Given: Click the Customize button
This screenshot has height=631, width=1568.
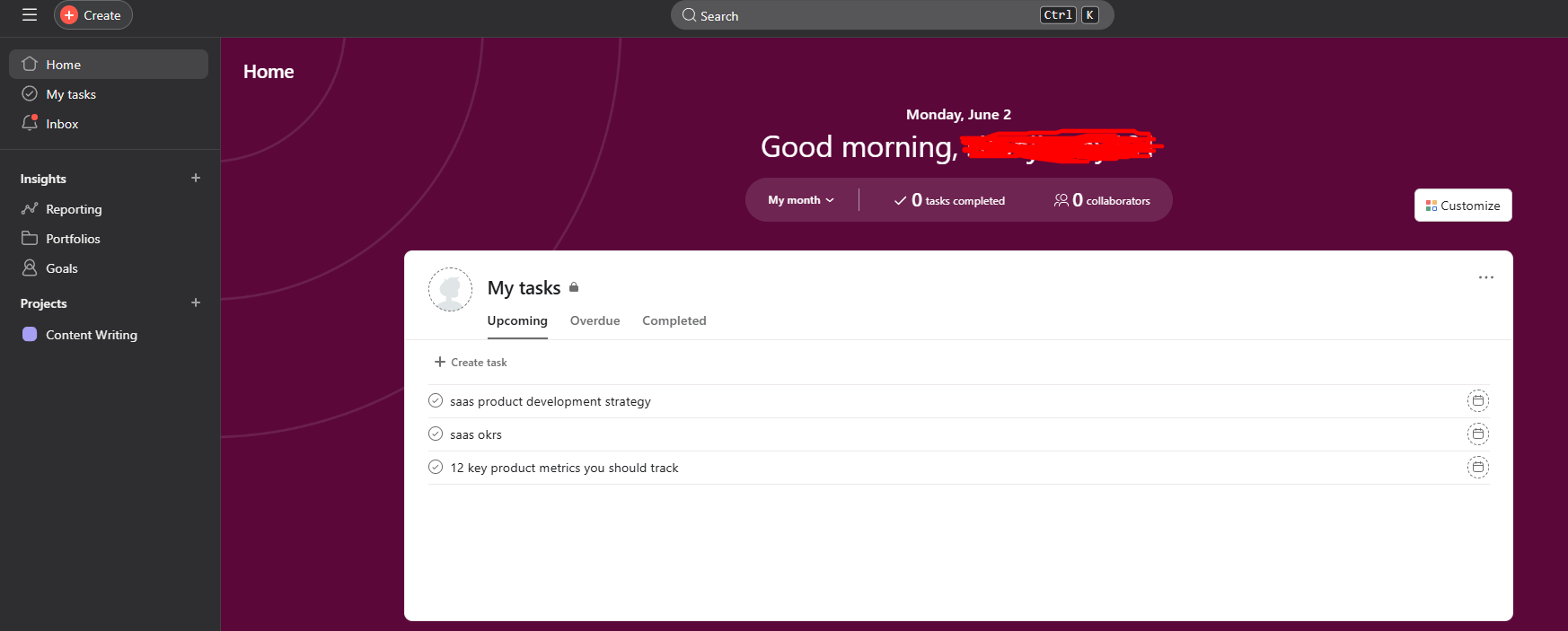Looking at the screenshot, I should click(x=1463, y=205).
